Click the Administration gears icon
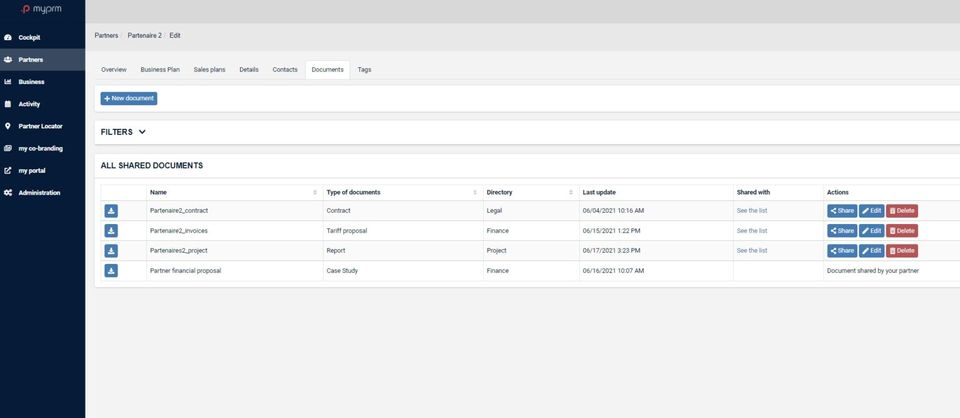 [x=8, y=193]
